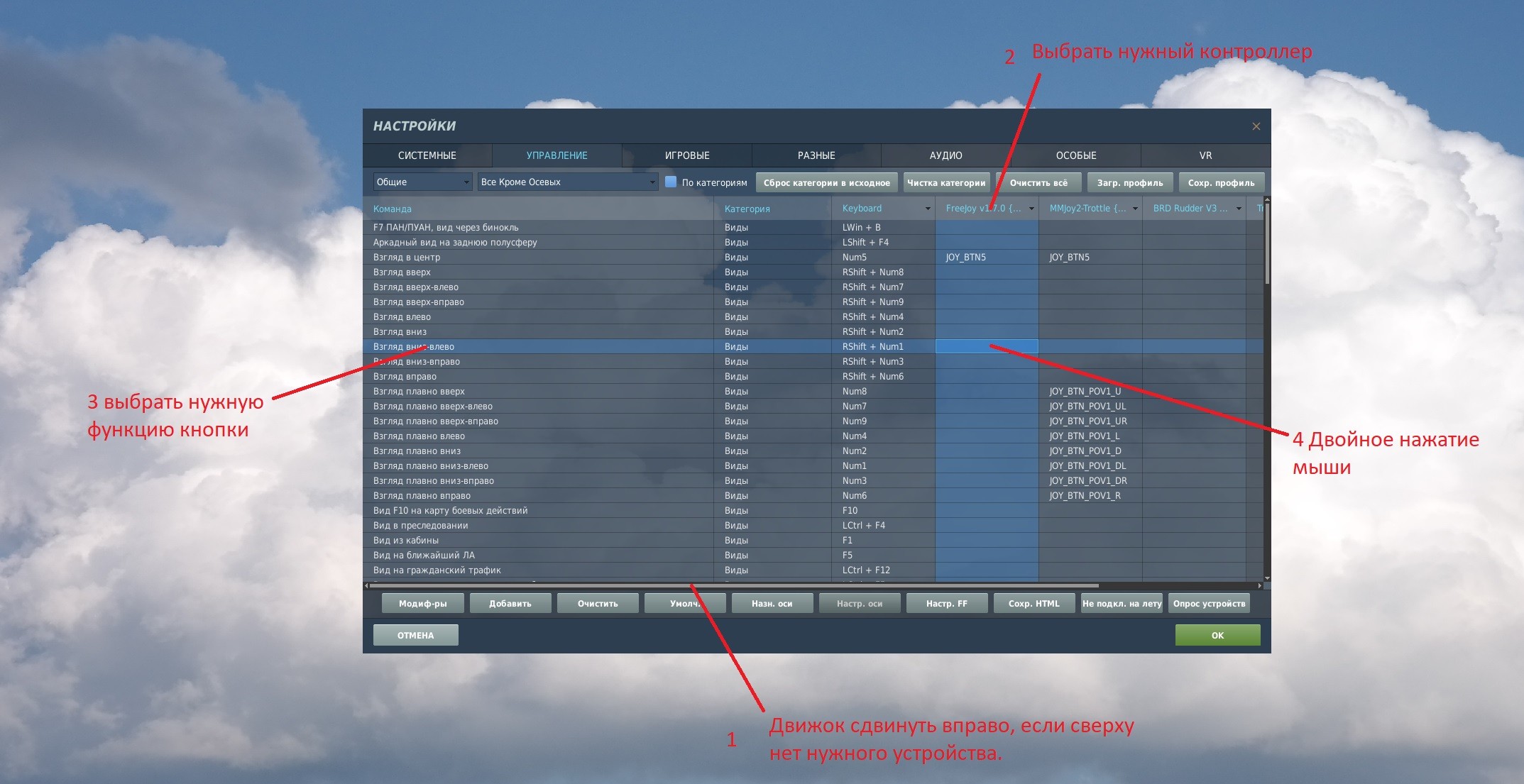Click the Очистить всё button
This screenshot has width=1524, height=784.
point(1038,183)
